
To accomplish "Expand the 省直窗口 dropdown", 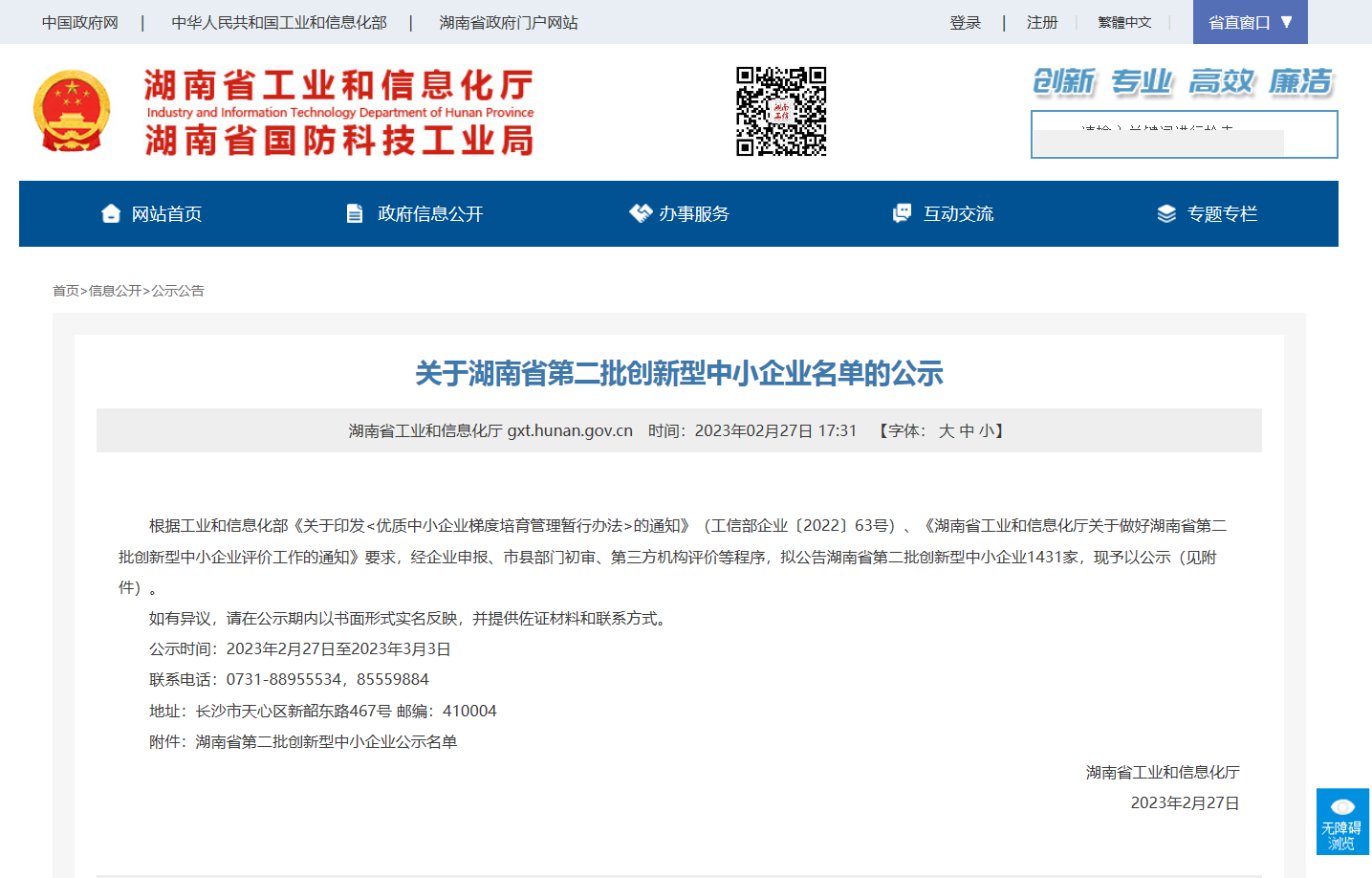I will pos(1250,22).
